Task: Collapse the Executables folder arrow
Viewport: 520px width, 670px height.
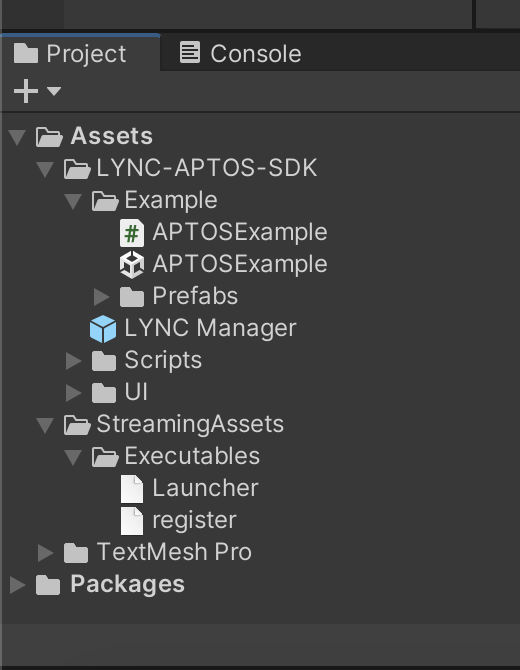Action: pos(73,457)
